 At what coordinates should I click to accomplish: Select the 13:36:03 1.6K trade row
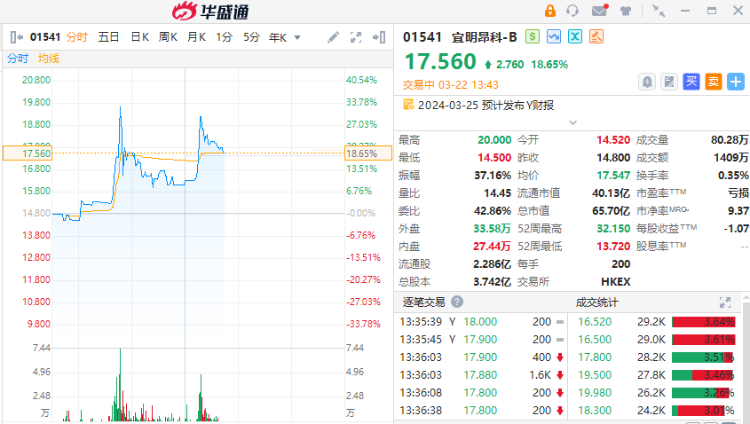pos(482,375)
